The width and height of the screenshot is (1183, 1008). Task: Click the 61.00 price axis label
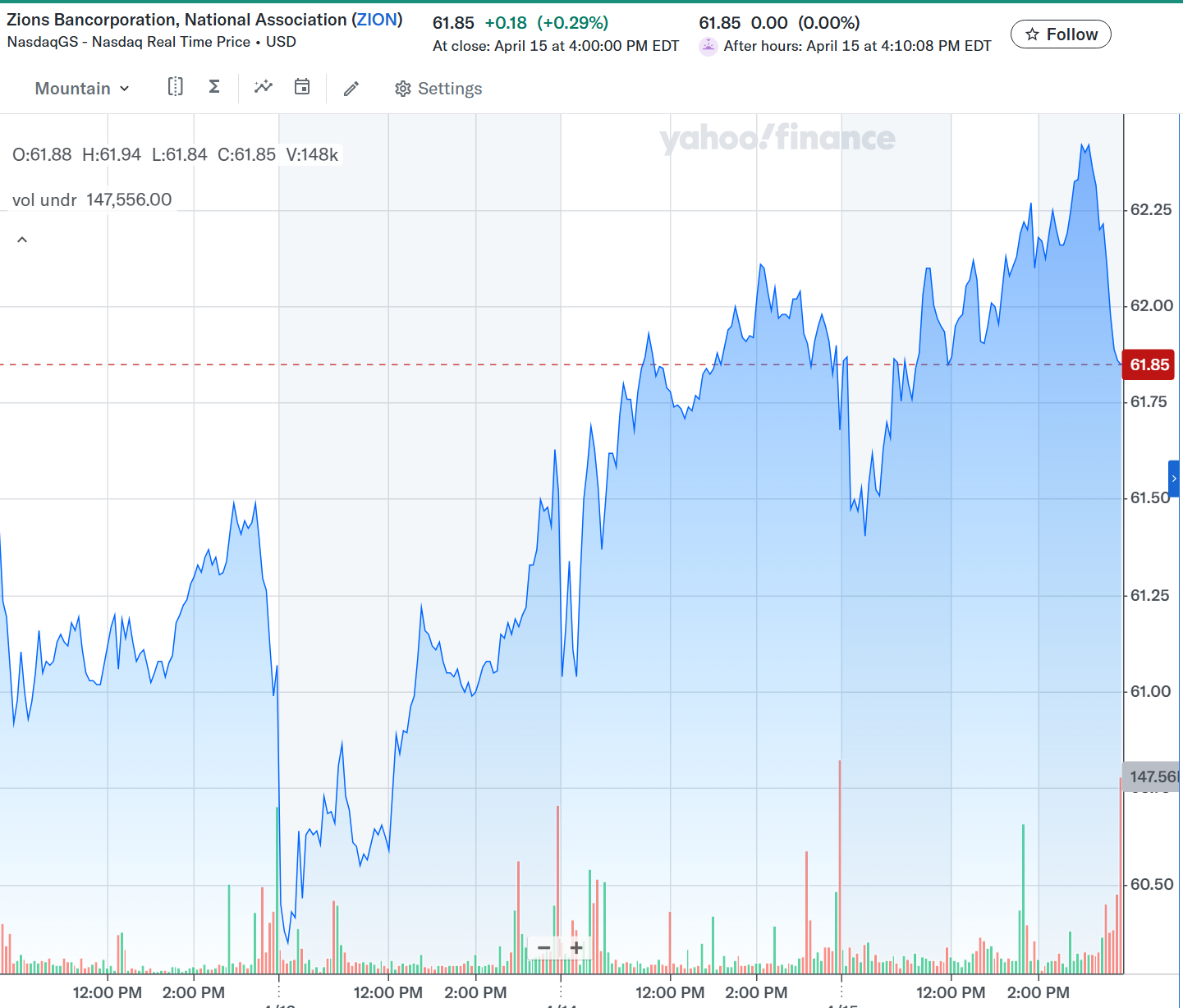pyautogui.click(x=1151, y=691)
